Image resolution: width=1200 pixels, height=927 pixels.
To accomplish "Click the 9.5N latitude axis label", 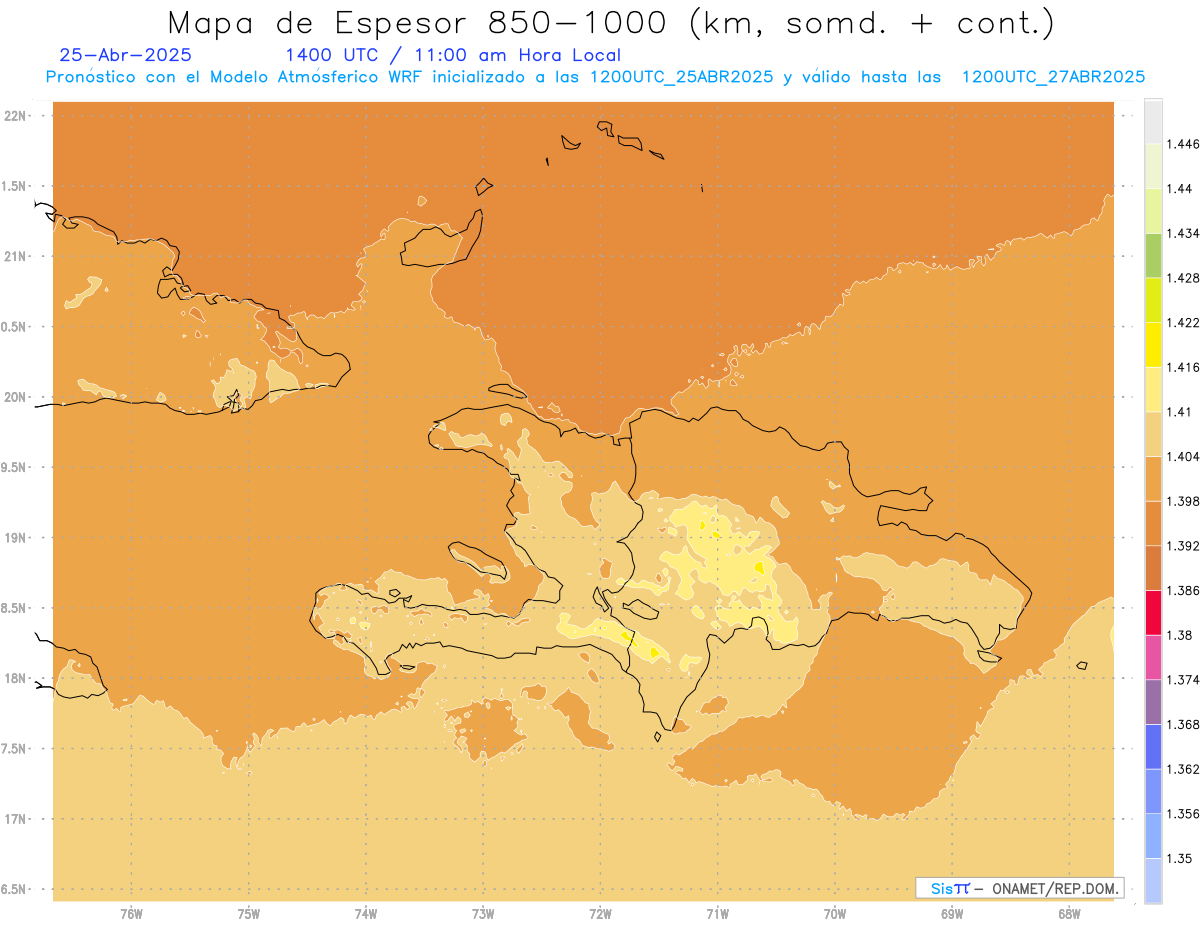I will click(x=15, y=467).
